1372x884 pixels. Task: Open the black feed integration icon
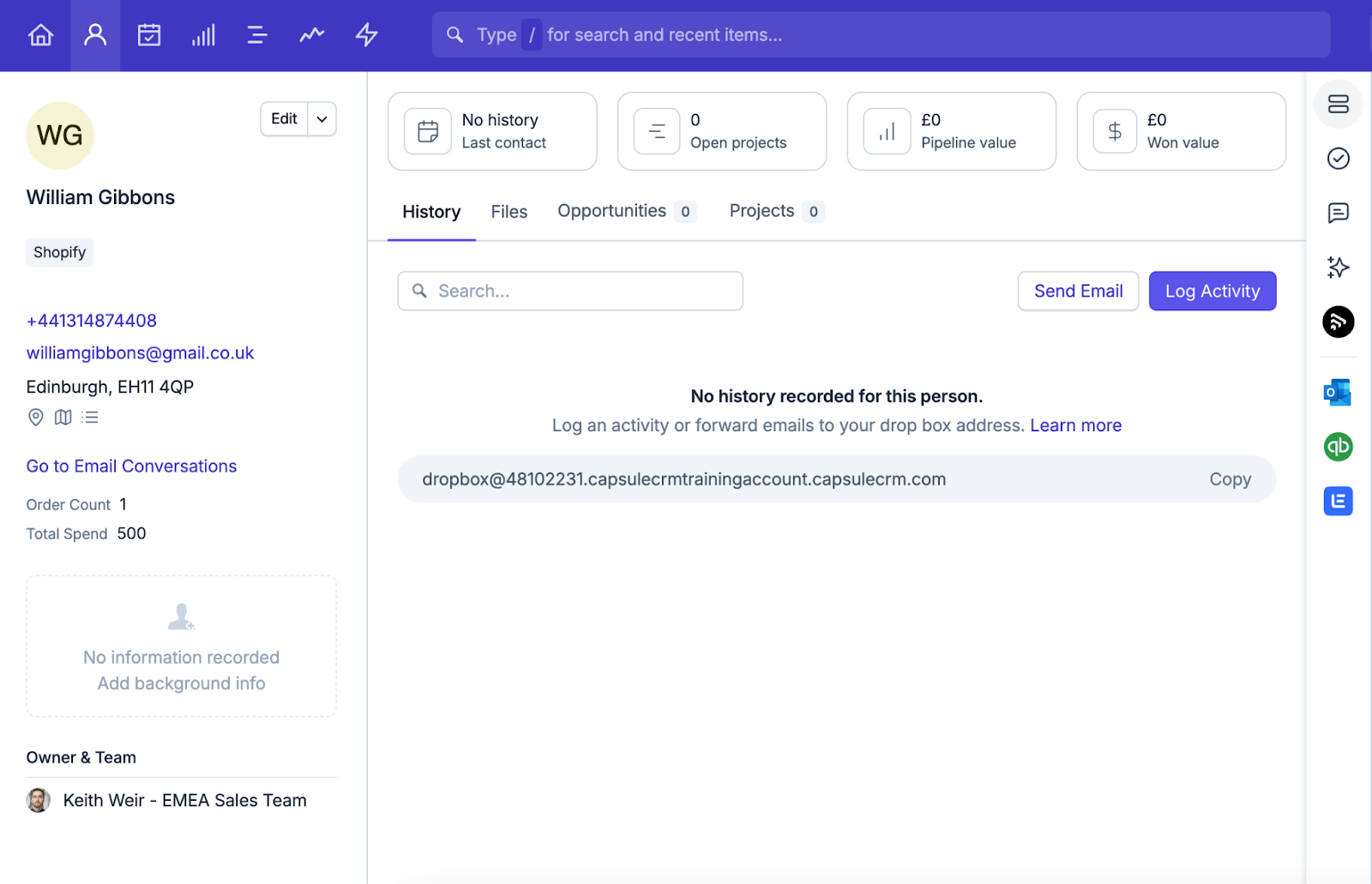point(1338,322)
